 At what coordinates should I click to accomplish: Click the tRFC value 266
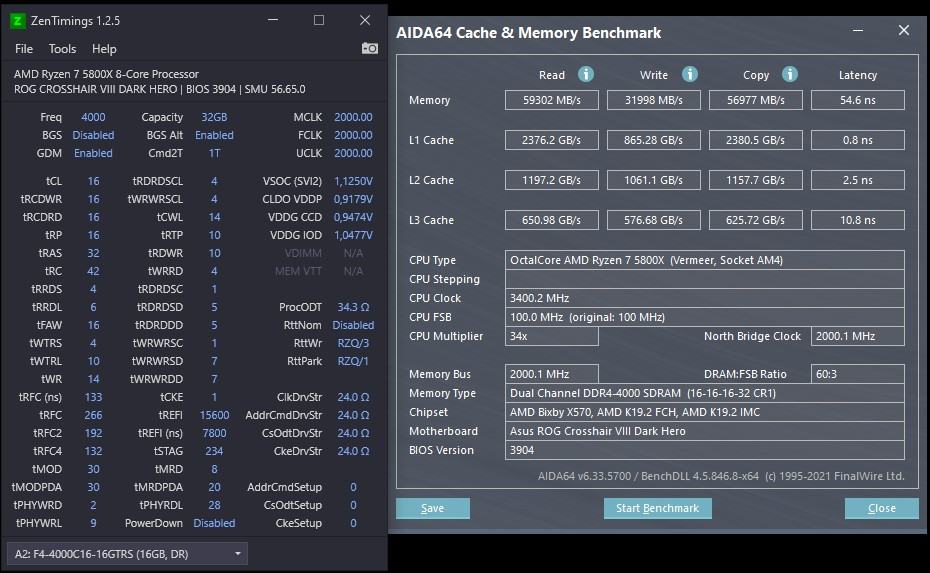coord(93,415)
